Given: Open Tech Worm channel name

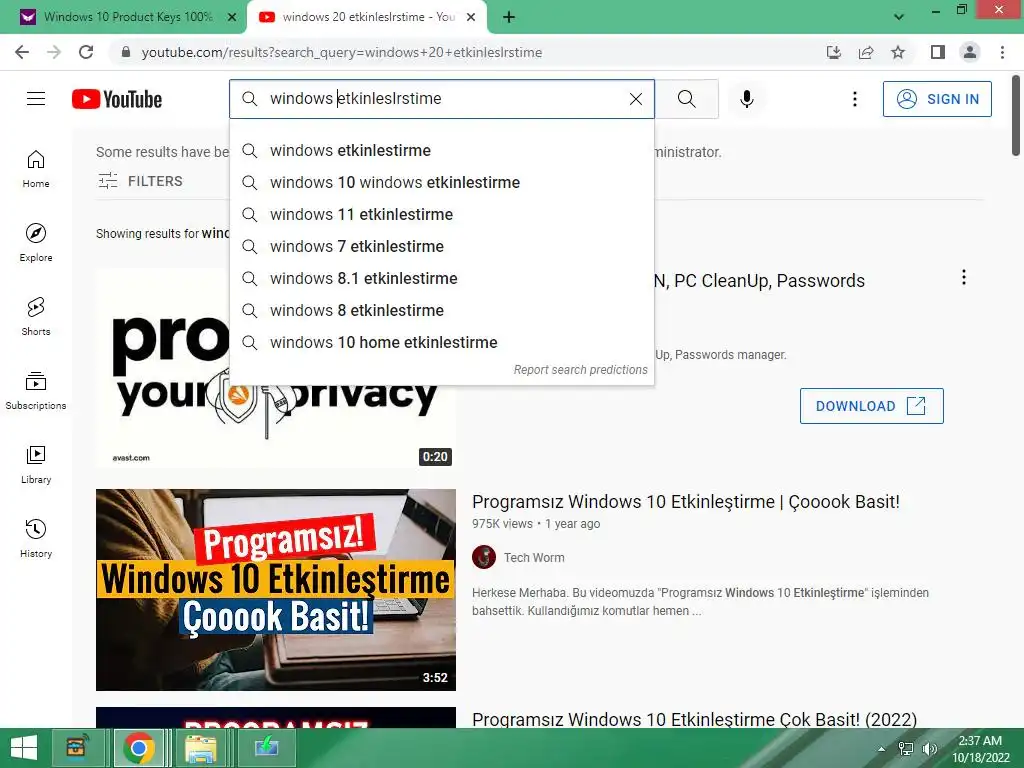Looking at the screenshot, I should pos(534,558).
